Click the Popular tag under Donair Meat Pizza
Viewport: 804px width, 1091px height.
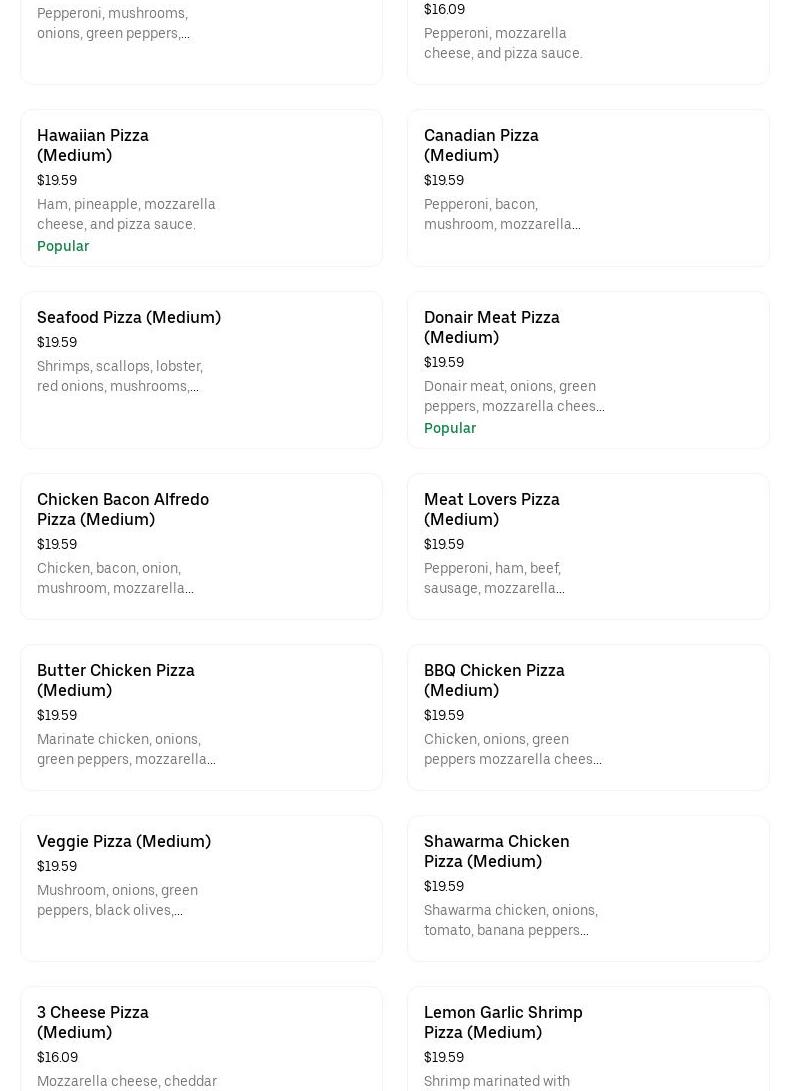[x=450, y=428]
